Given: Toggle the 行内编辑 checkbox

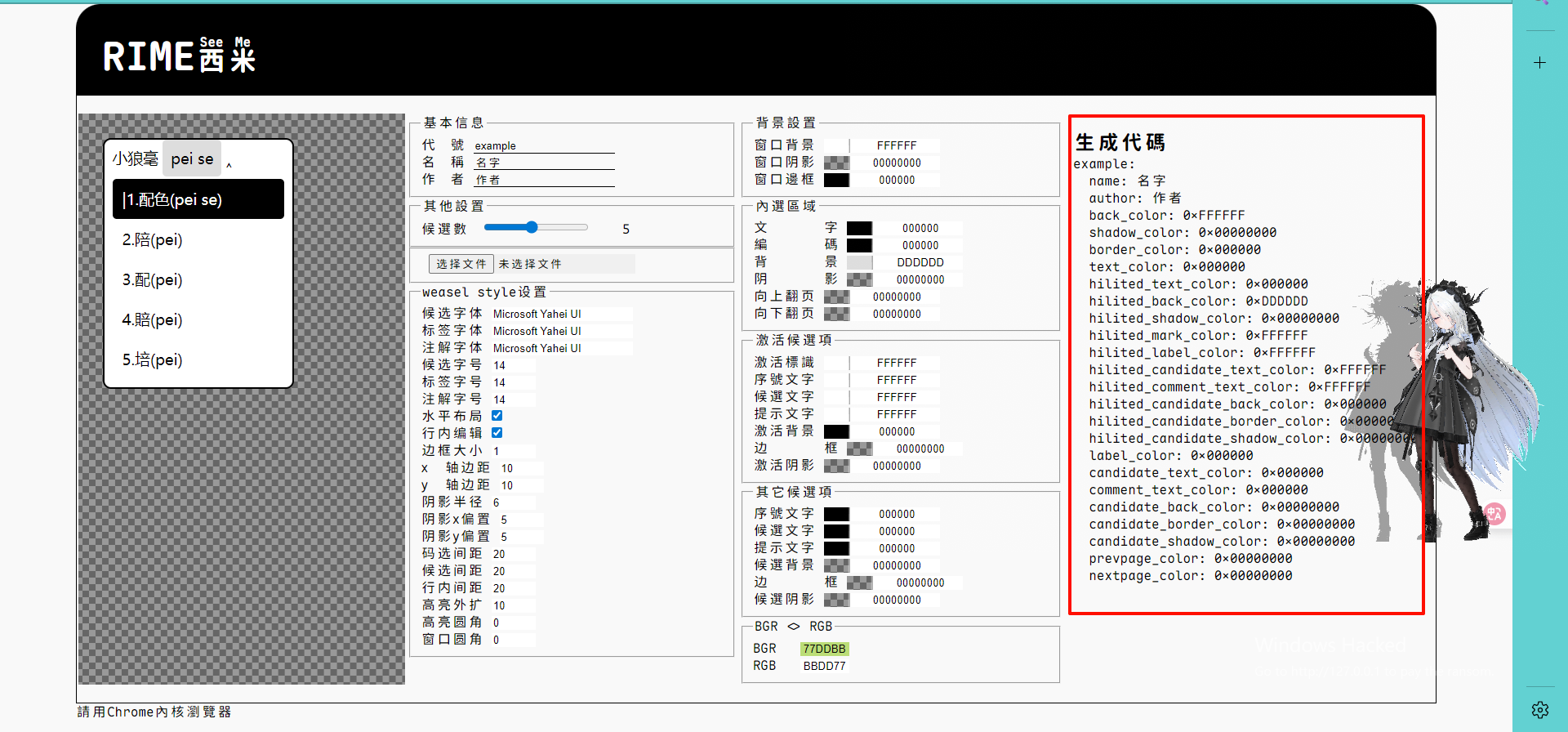Looking at the screenshot, I should click(x=497, y=433).
